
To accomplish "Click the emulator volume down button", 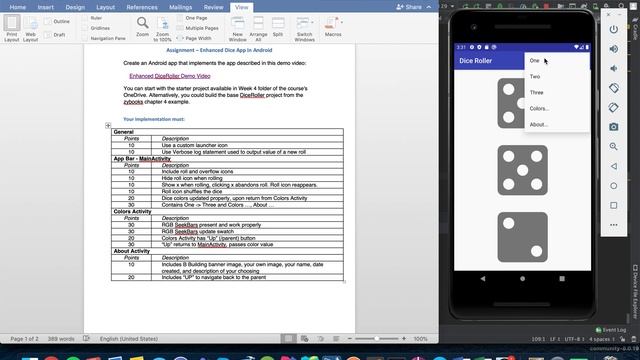I will click(x=613, y=69).
